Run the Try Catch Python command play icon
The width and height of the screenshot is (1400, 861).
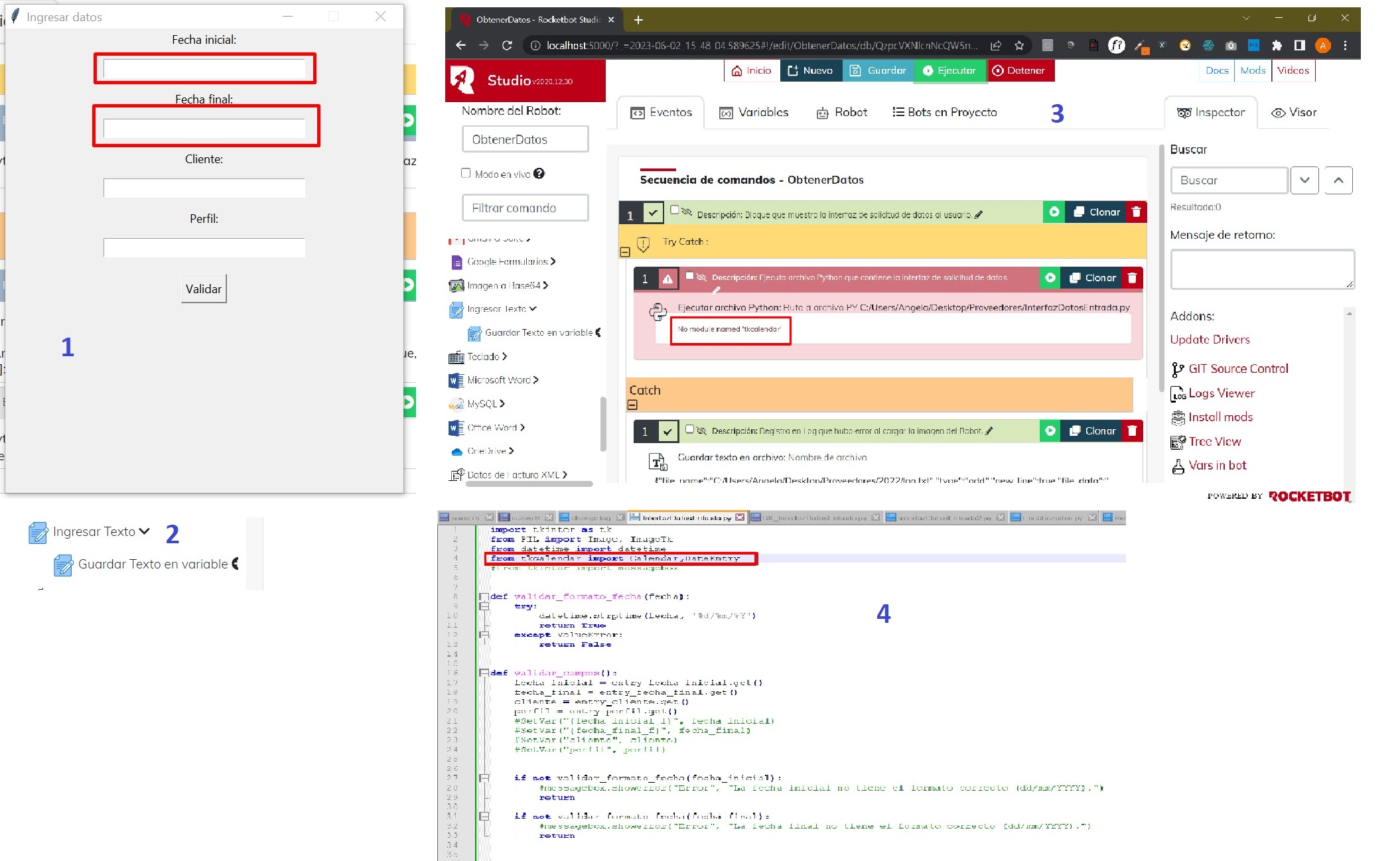pyautogui.click(x=1050, y=278)
